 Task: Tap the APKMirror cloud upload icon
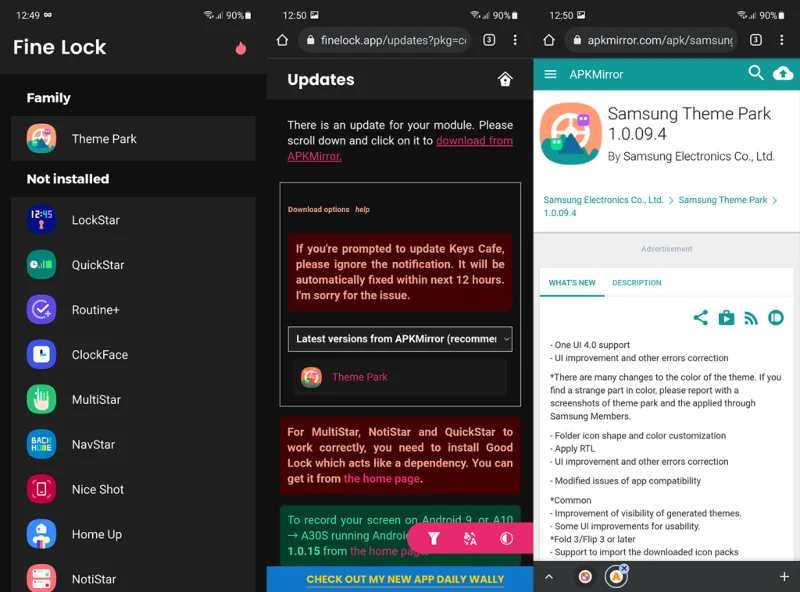[x=783, y=74]
